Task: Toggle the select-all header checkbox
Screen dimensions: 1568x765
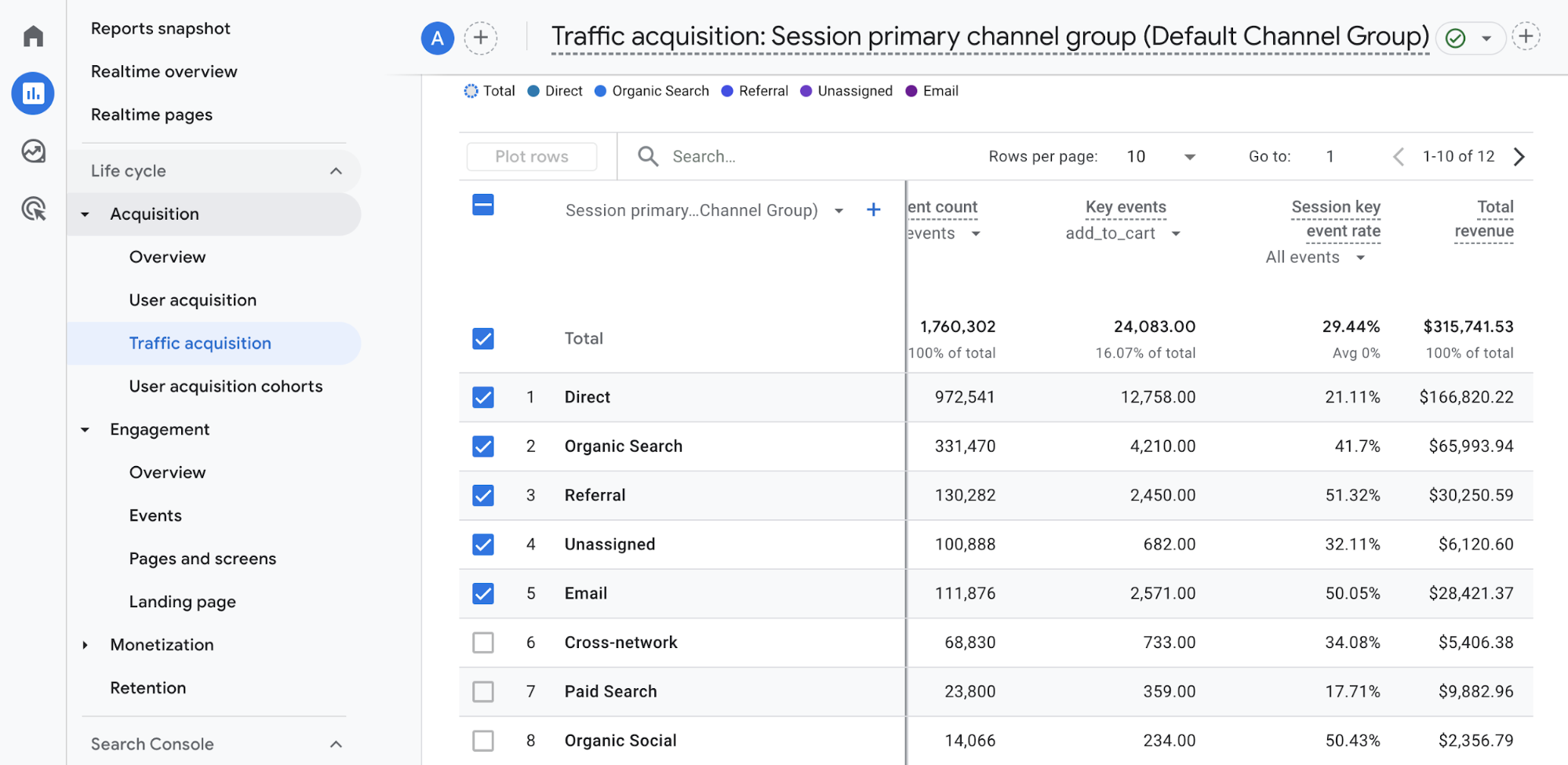Action: click(483, 205)
